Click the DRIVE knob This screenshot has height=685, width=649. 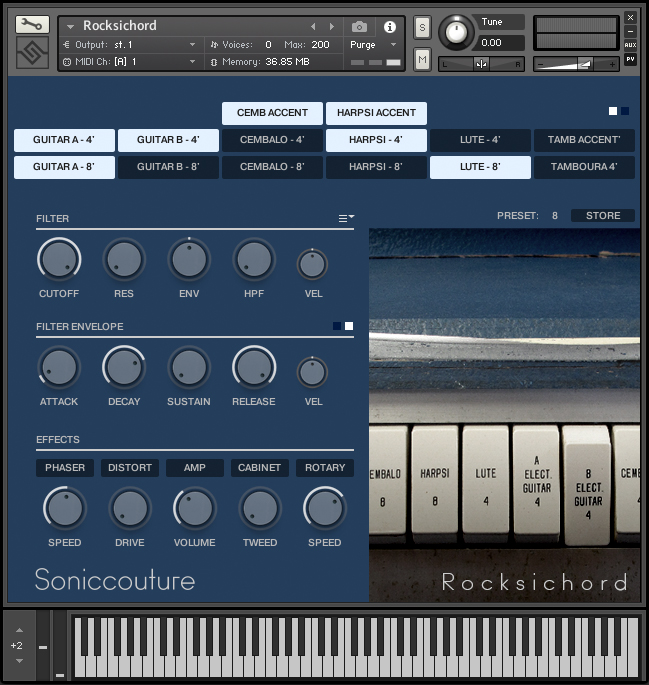[130, 509]
